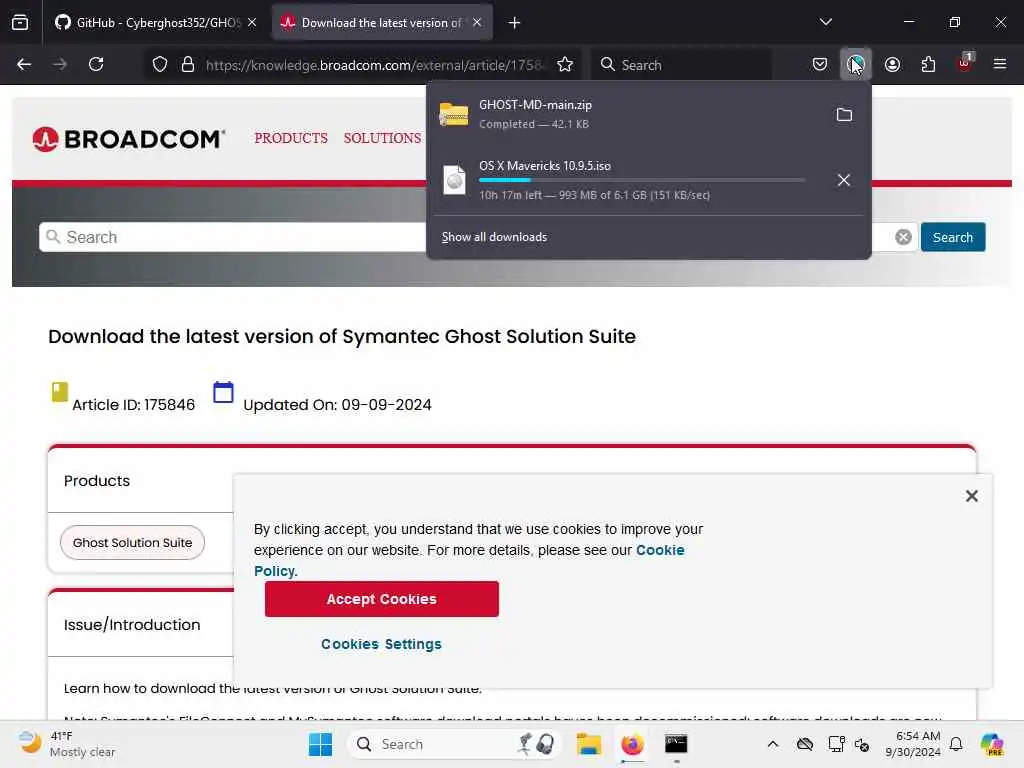Click the Windows taskbar Search box
The image size is (1024, 768).
pyautogui.click(x=455, y=744)
